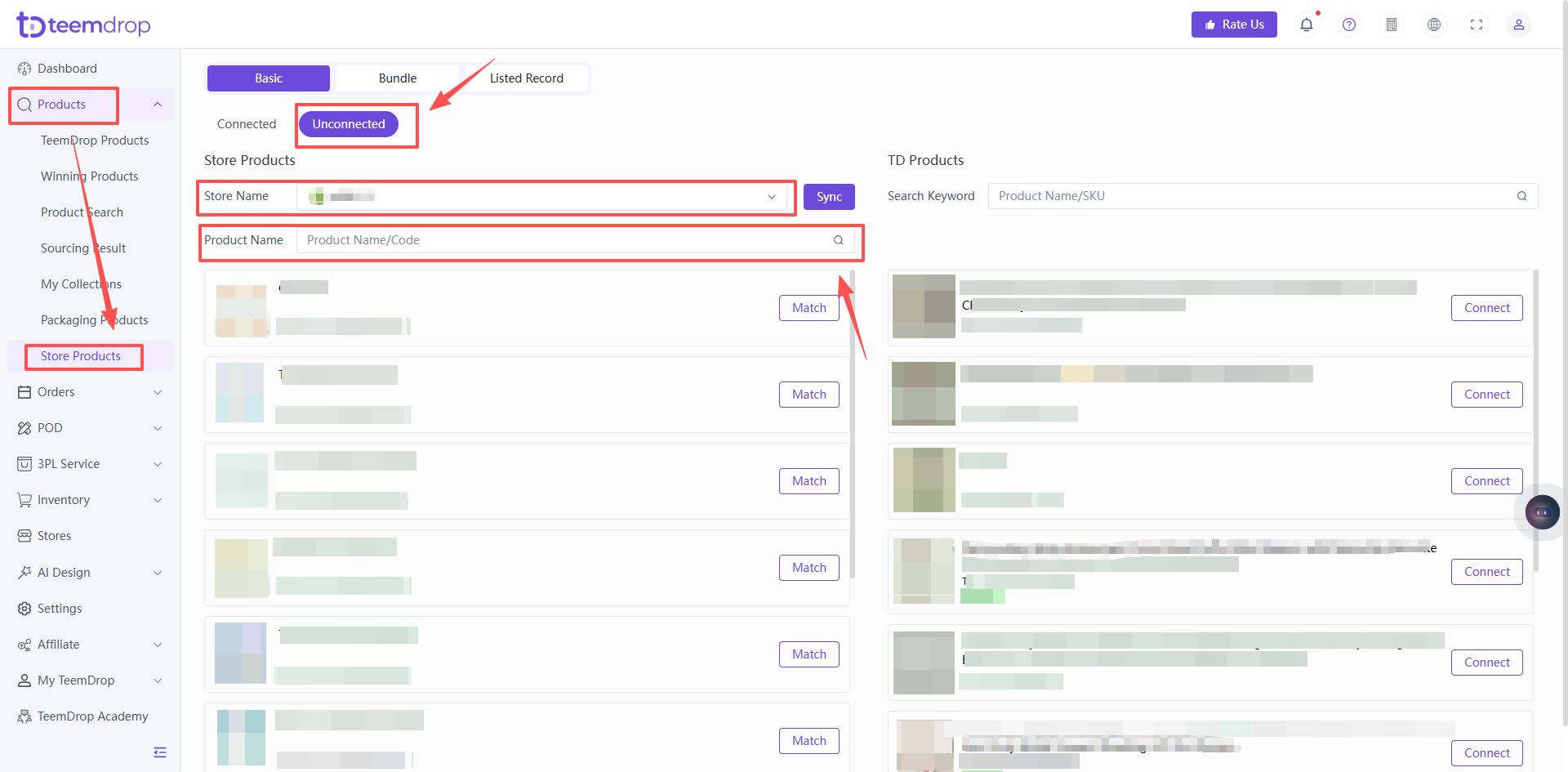1568x772 pixels.
Task: Open the Store Name dropdown
Action: pos(541,196)
